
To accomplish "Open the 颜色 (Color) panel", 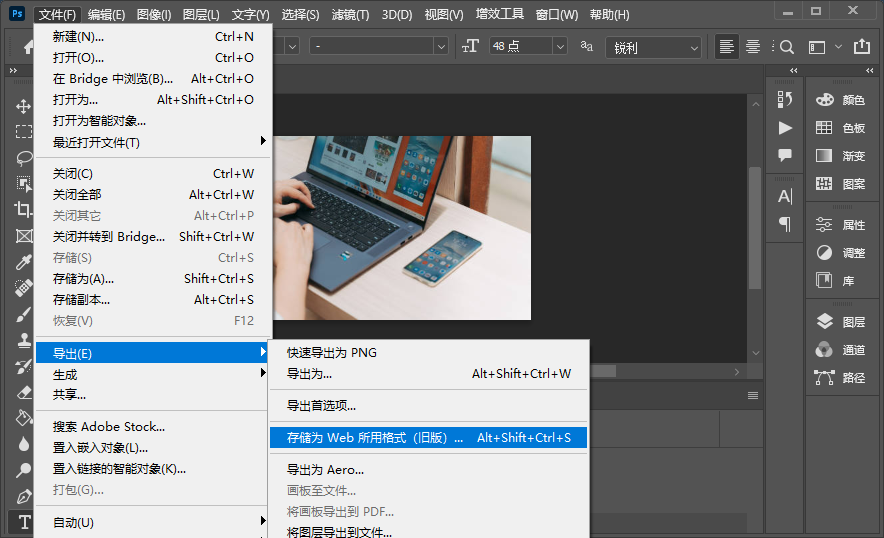I will coord(841,100).
